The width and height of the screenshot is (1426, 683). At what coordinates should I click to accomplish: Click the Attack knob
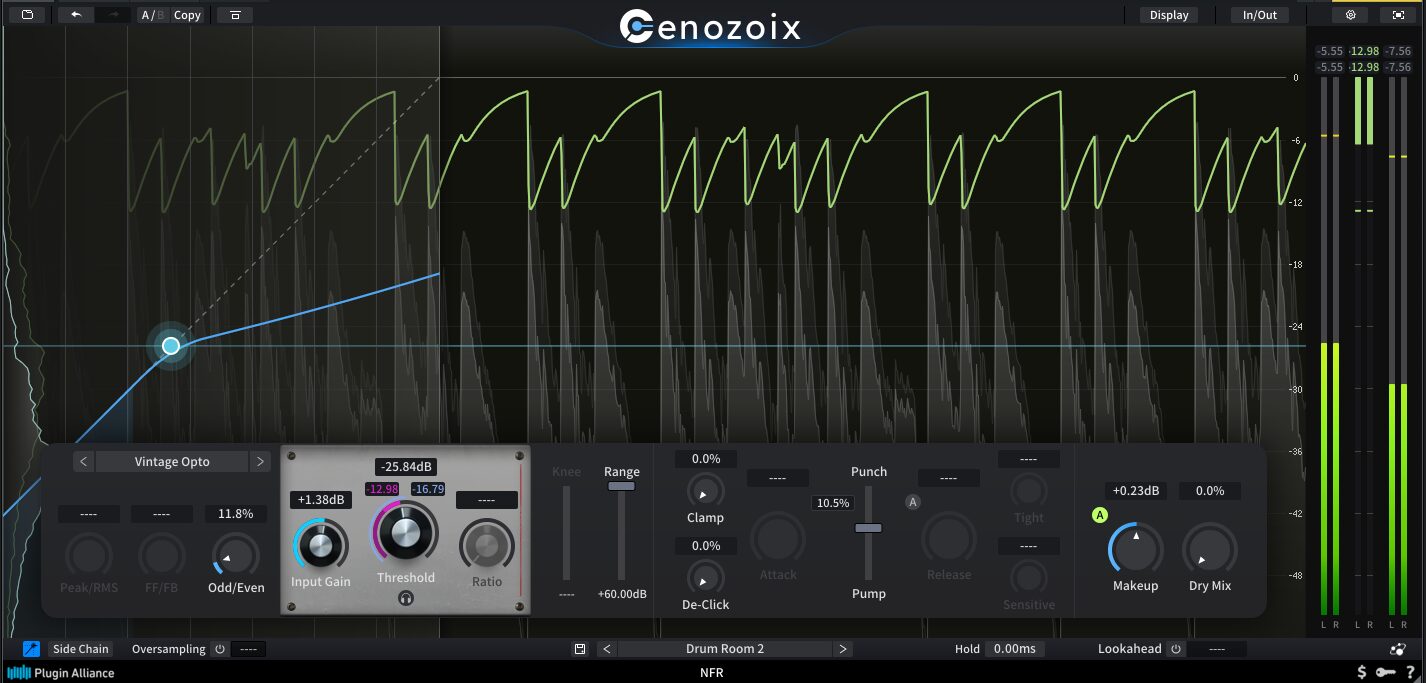778,539
